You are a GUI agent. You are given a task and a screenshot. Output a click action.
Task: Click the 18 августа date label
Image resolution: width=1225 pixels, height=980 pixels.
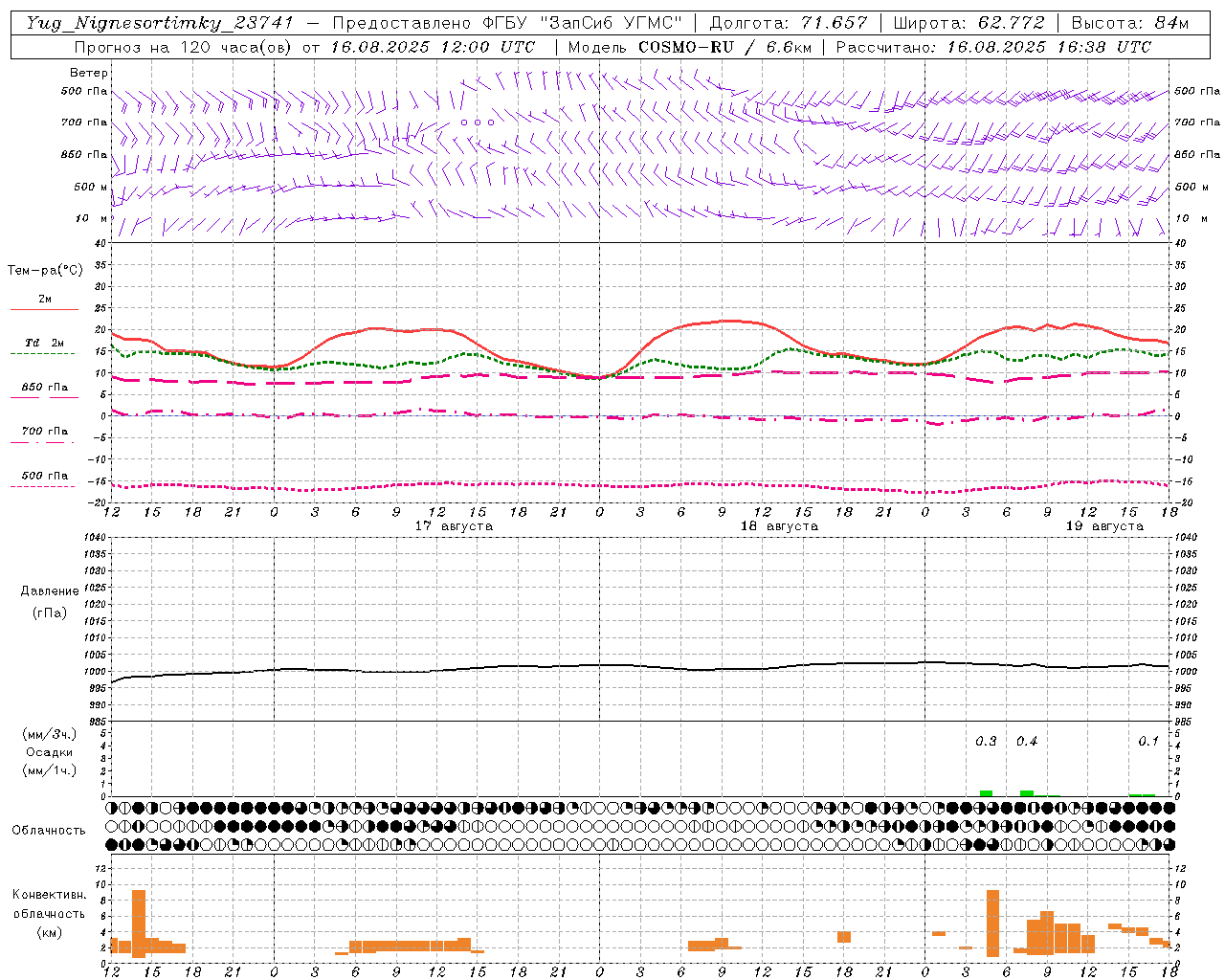(779, 526)
